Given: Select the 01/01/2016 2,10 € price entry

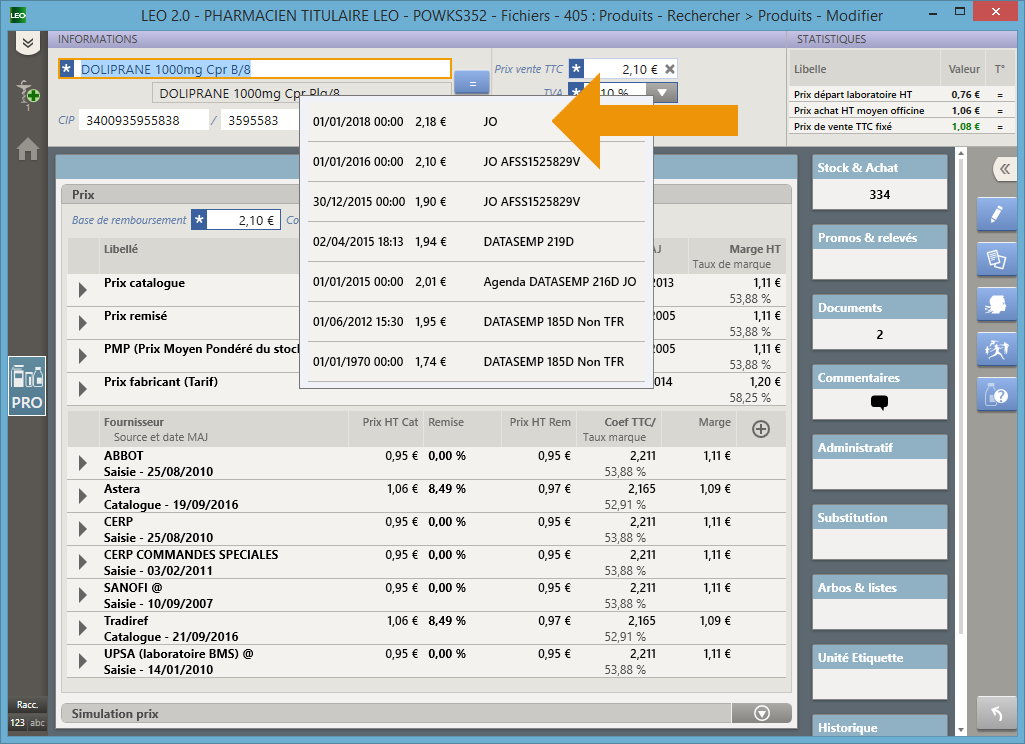Looking at the screenshot, I should tap(476, 161).
